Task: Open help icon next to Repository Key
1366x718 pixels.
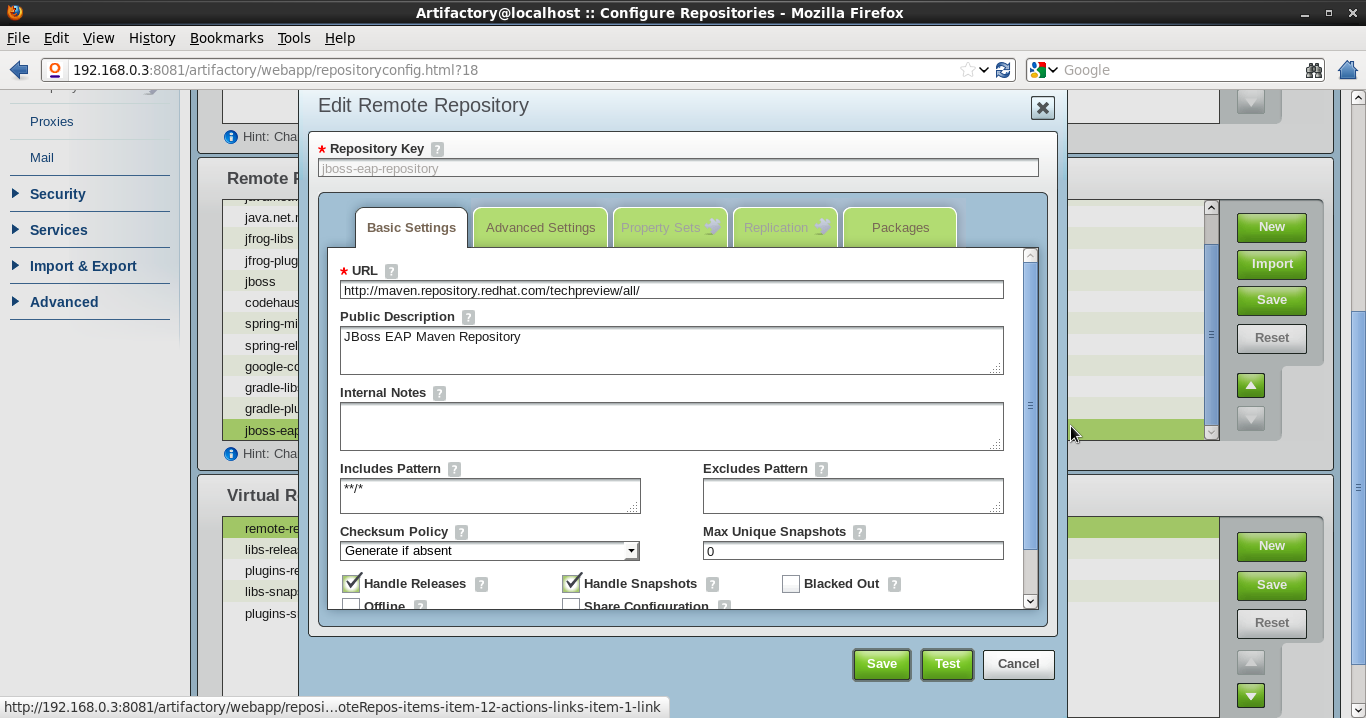Action: click(x=437, y=149)
